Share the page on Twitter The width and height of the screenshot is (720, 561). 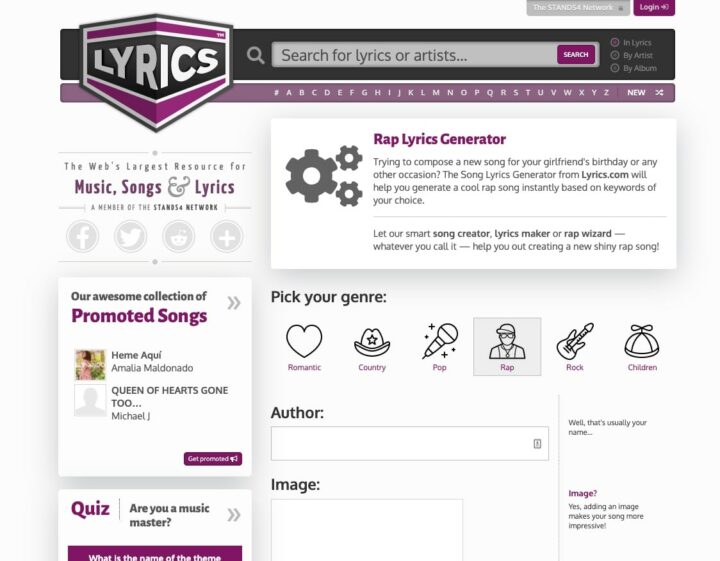pyautogui.click(x=130, y=236)
